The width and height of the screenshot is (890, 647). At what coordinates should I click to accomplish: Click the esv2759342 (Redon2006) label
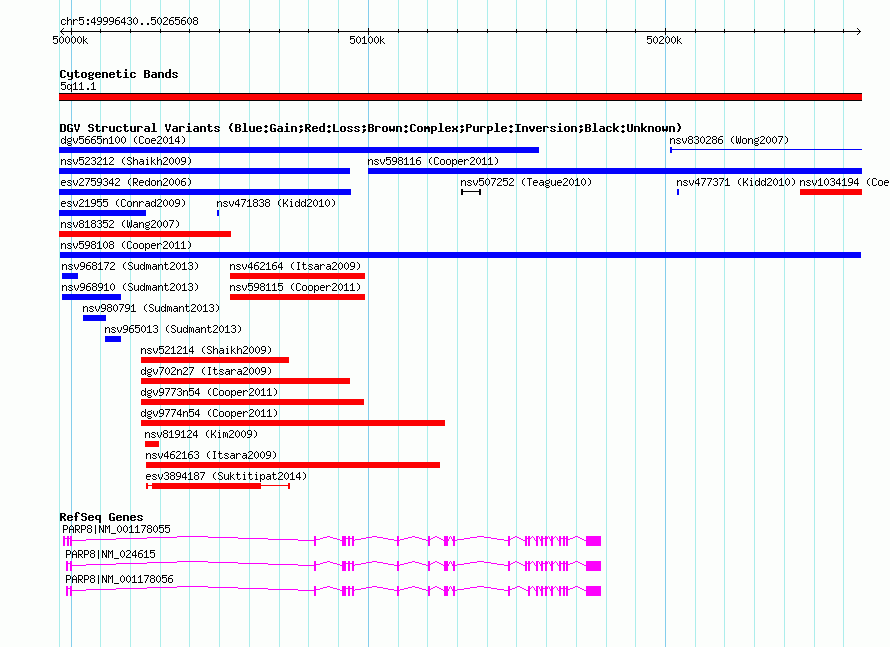point(126,182)
